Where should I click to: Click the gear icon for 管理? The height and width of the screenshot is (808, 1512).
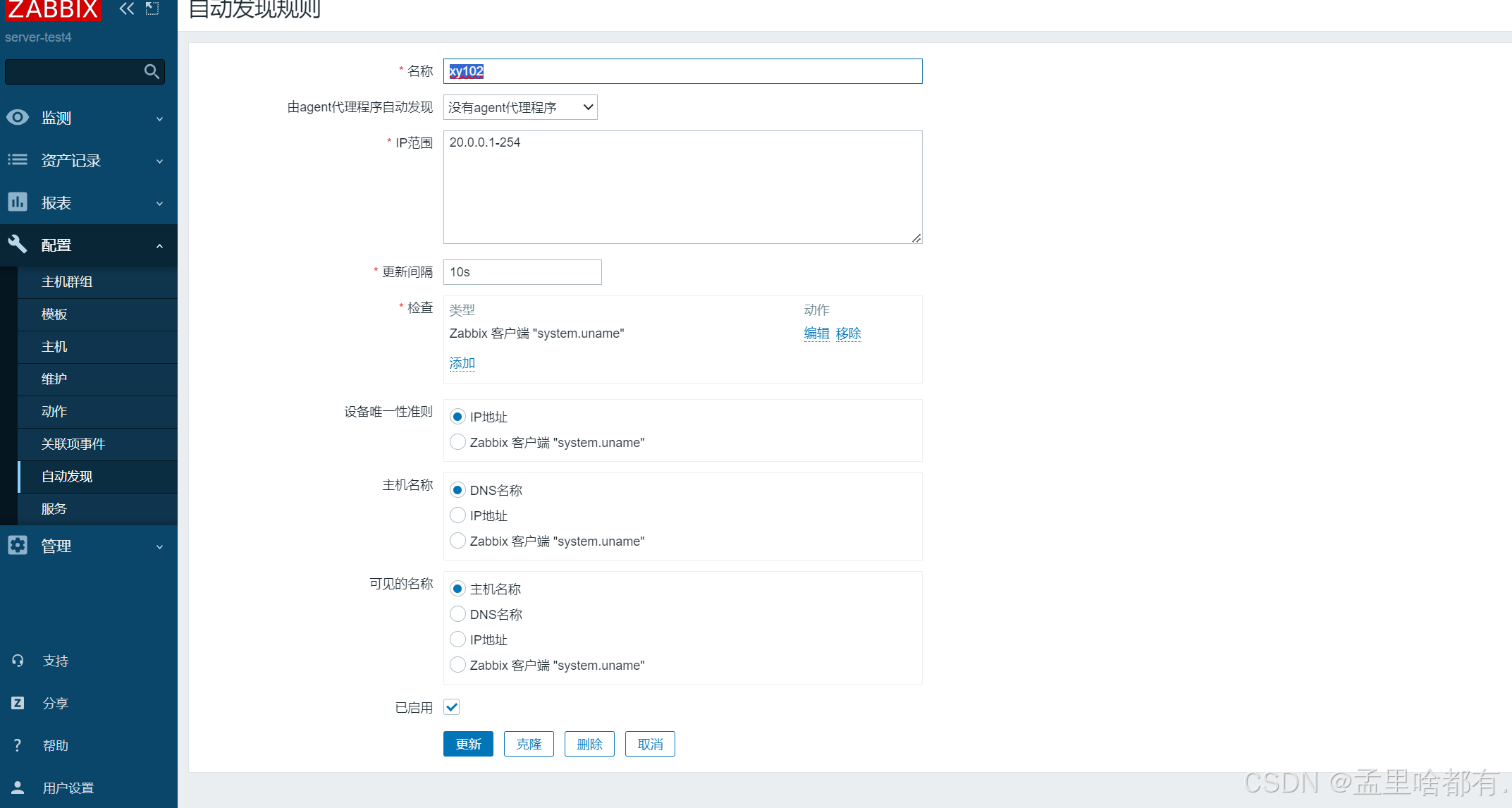point(18,545)
